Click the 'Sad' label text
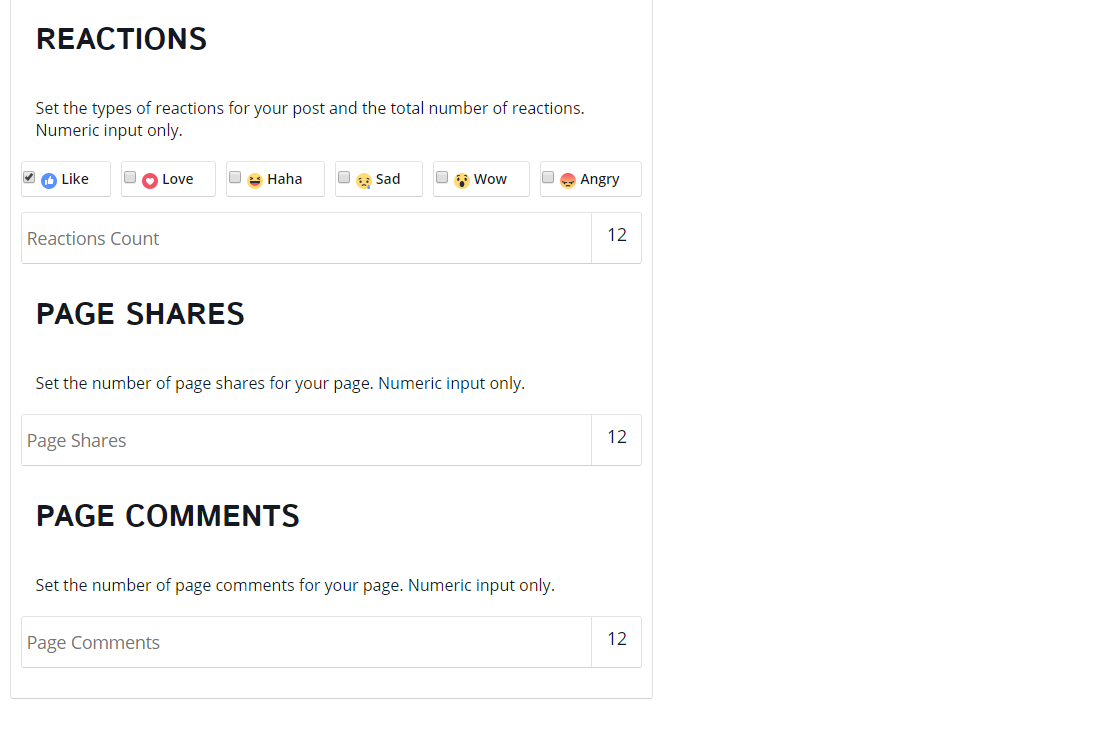This screenshot has height=753, width=1119. pos(388,179)
